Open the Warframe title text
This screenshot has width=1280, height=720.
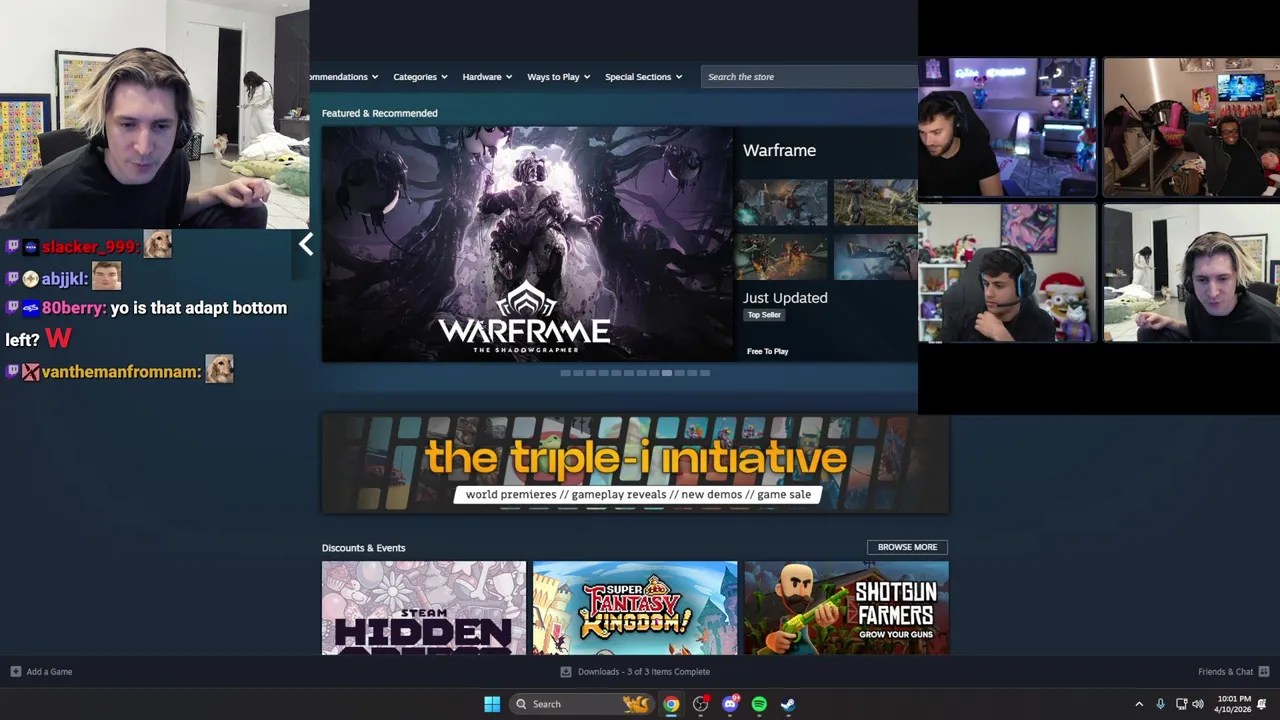click(x=779, y=150)
